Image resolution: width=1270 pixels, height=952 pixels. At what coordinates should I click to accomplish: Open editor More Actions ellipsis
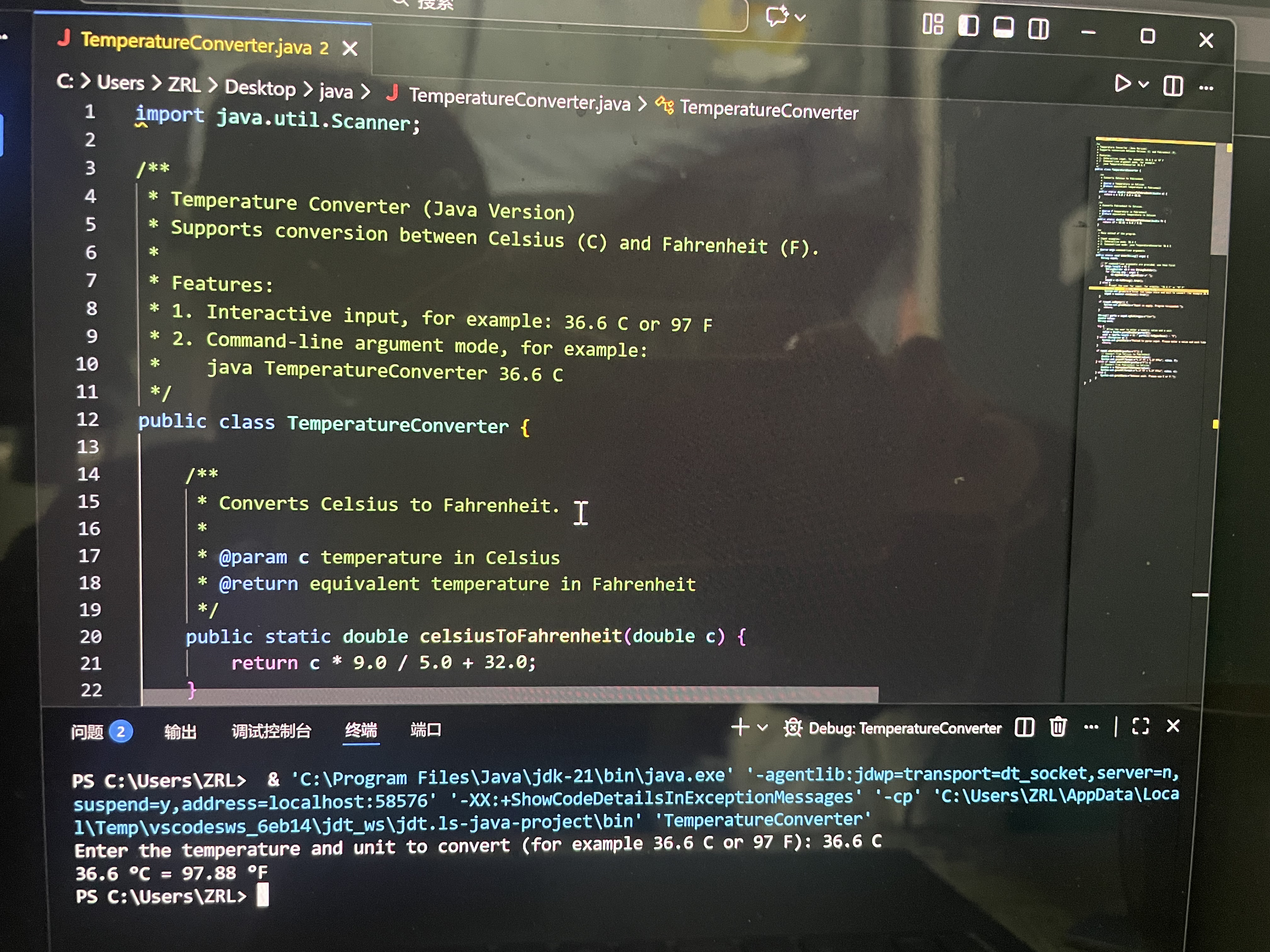(x=1206, y=88)
